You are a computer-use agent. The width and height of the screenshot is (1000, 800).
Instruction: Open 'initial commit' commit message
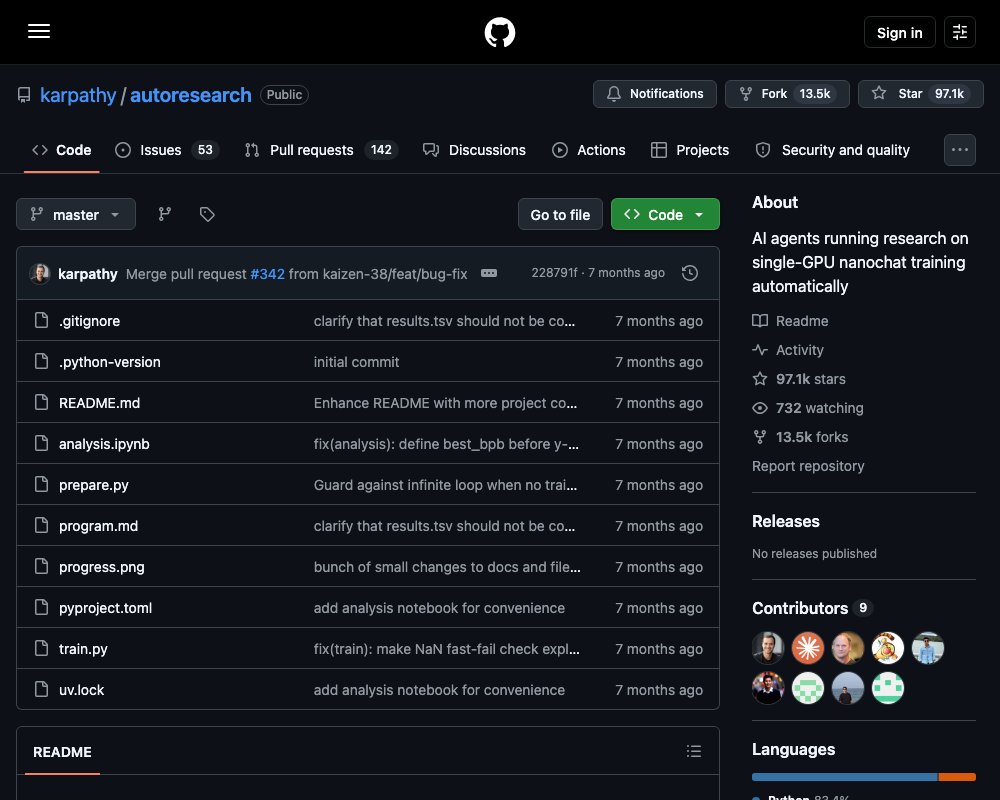pyautogui.click(x=356, y=362)
